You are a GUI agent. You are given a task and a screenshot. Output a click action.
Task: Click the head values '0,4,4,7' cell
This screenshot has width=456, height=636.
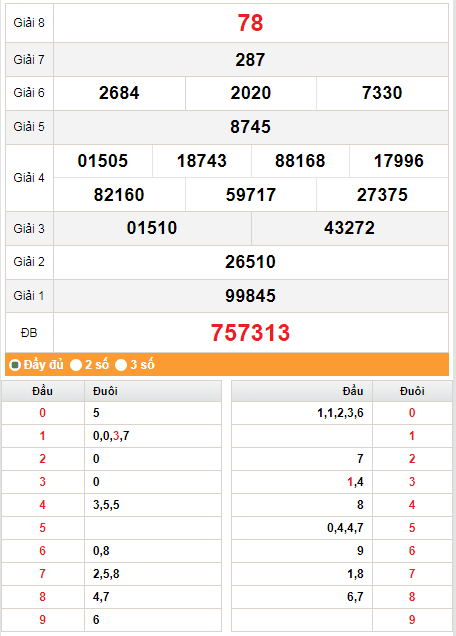[302, 528]
